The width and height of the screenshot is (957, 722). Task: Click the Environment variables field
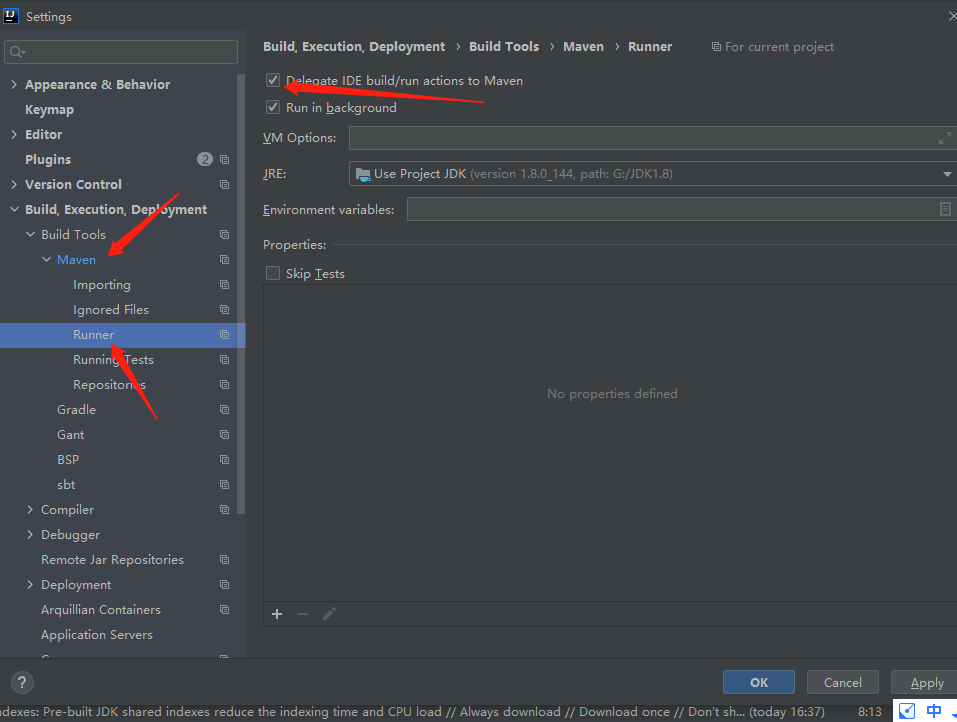[x=671, y=209]
